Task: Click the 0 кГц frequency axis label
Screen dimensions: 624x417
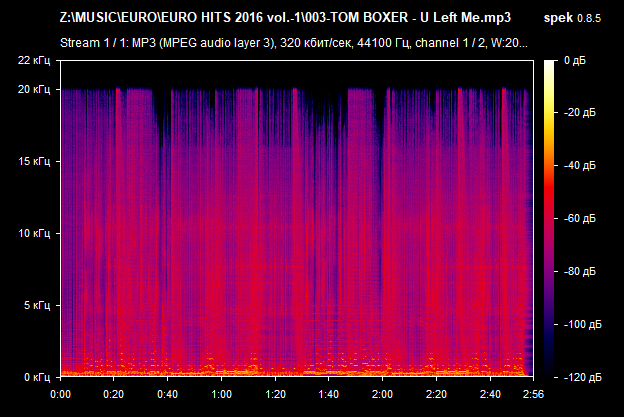Action: (37, 377)
